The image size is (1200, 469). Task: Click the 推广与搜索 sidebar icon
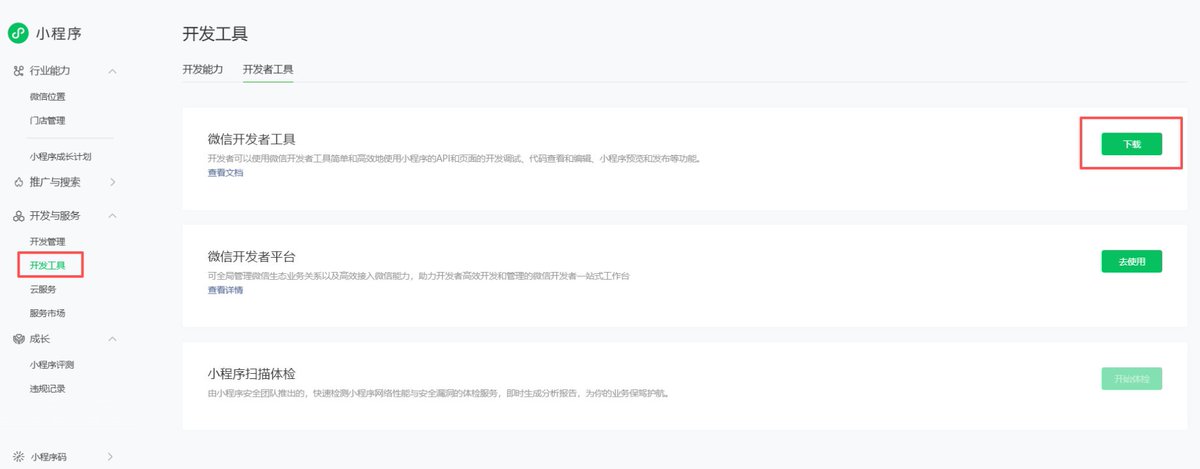click(18, 182)
